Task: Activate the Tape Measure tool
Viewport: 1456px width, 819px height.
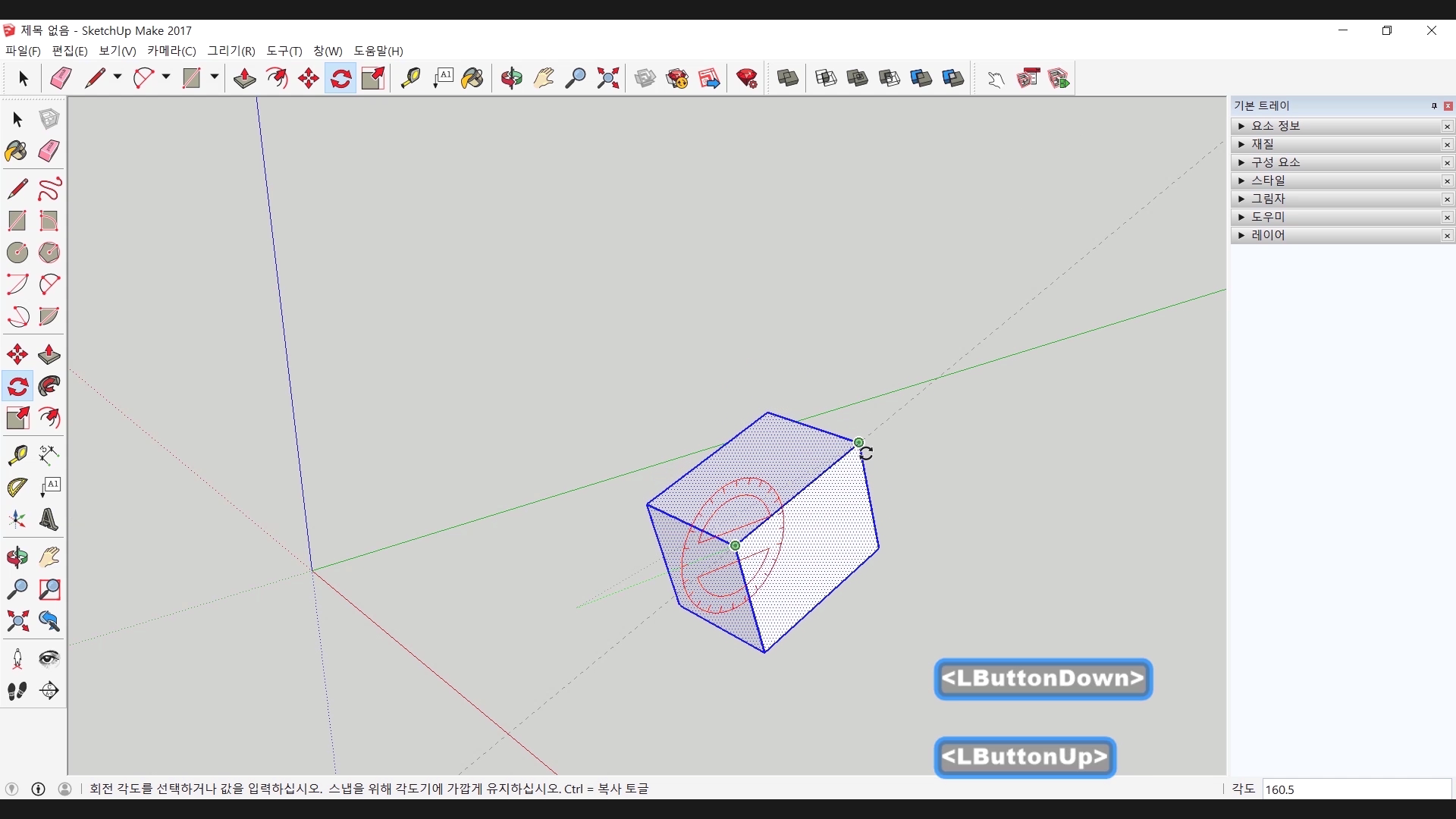Action: click(x=17, y=454)
